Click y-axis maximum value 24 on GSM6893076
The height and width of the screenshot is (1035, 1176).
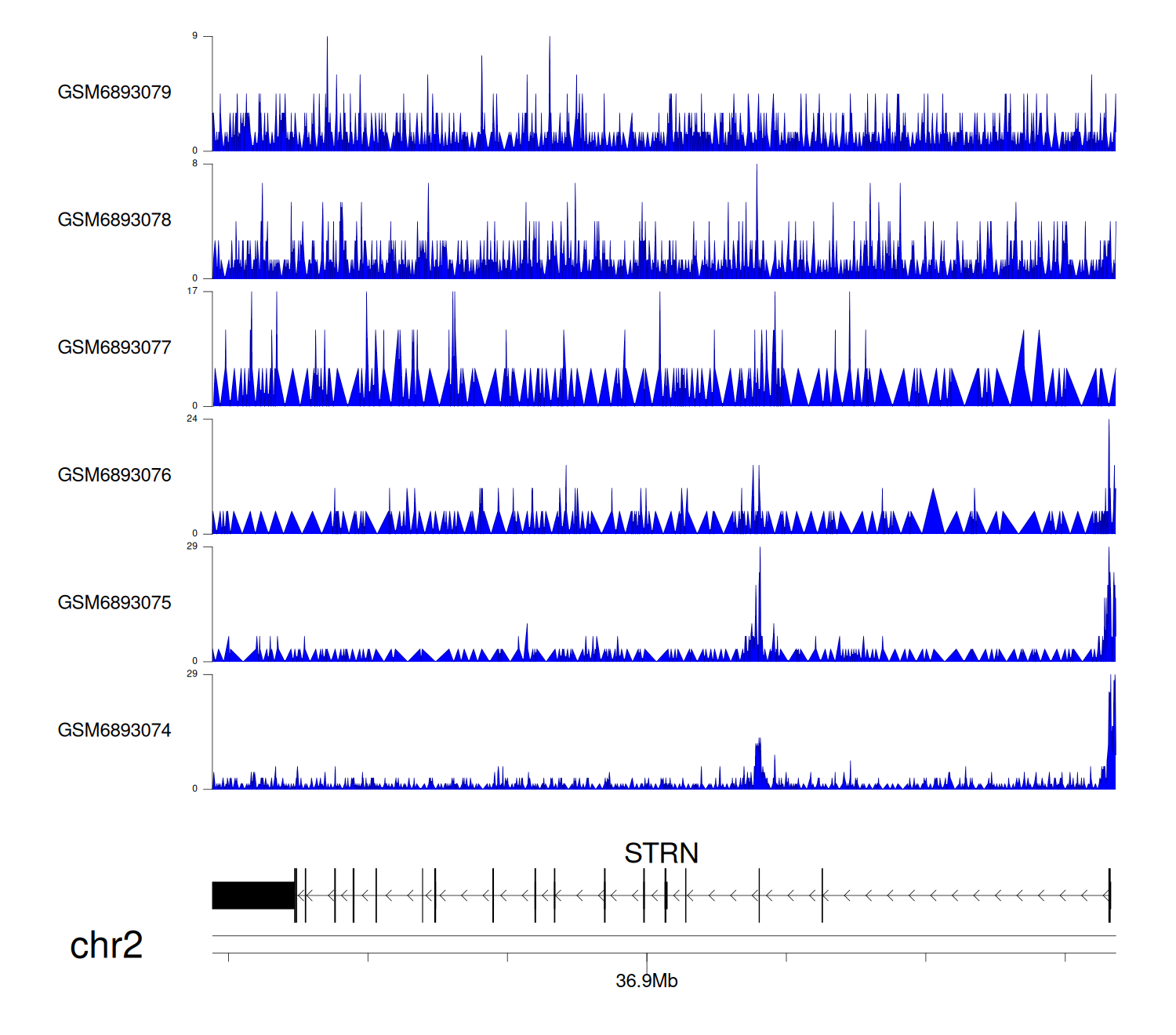click(x=192, y=419)
